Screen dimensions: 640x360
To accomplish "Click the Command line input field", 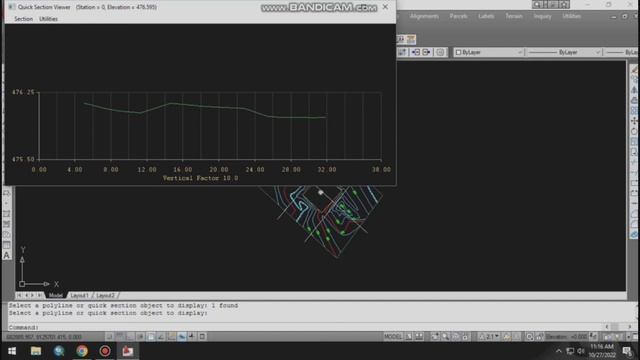I will tap(306, 327).
